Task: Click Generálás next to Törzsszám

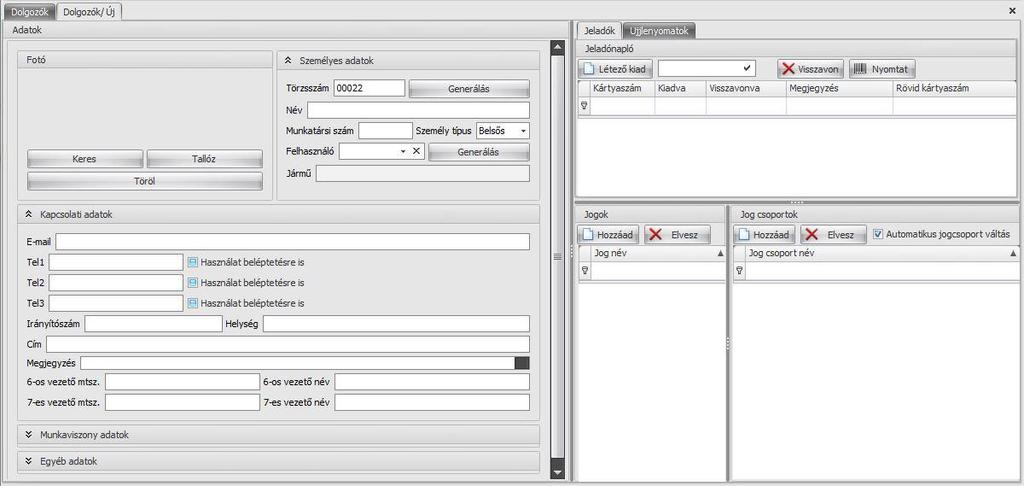Action: coord(469,89)
